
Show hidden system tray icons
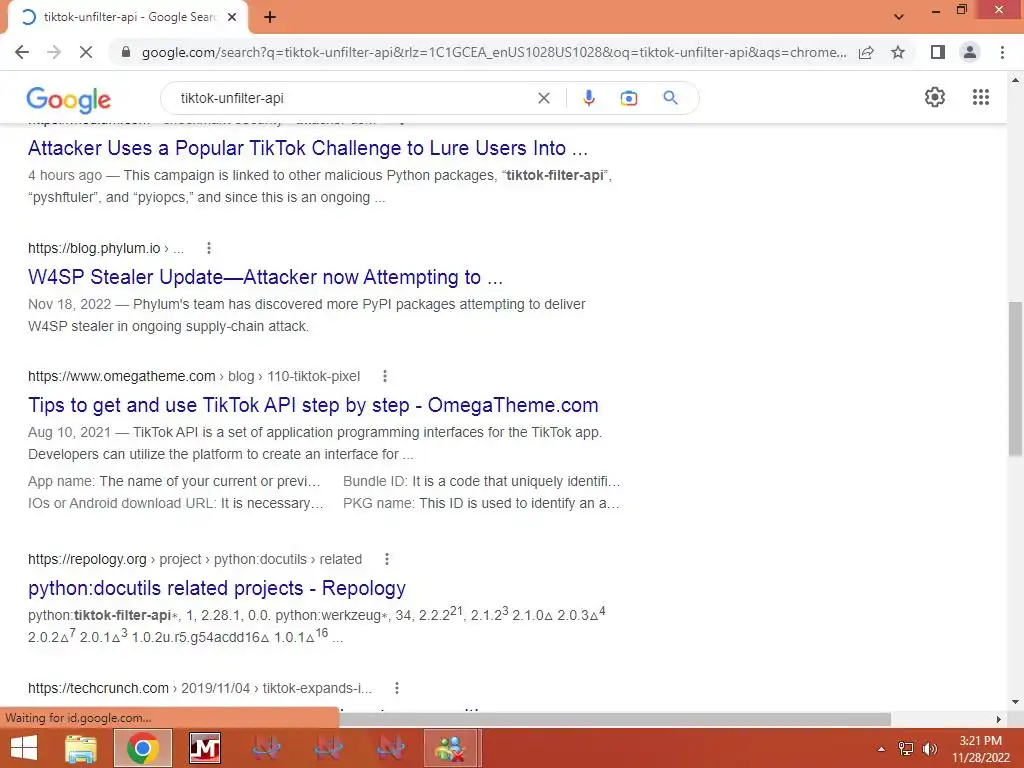pos(881,749)
